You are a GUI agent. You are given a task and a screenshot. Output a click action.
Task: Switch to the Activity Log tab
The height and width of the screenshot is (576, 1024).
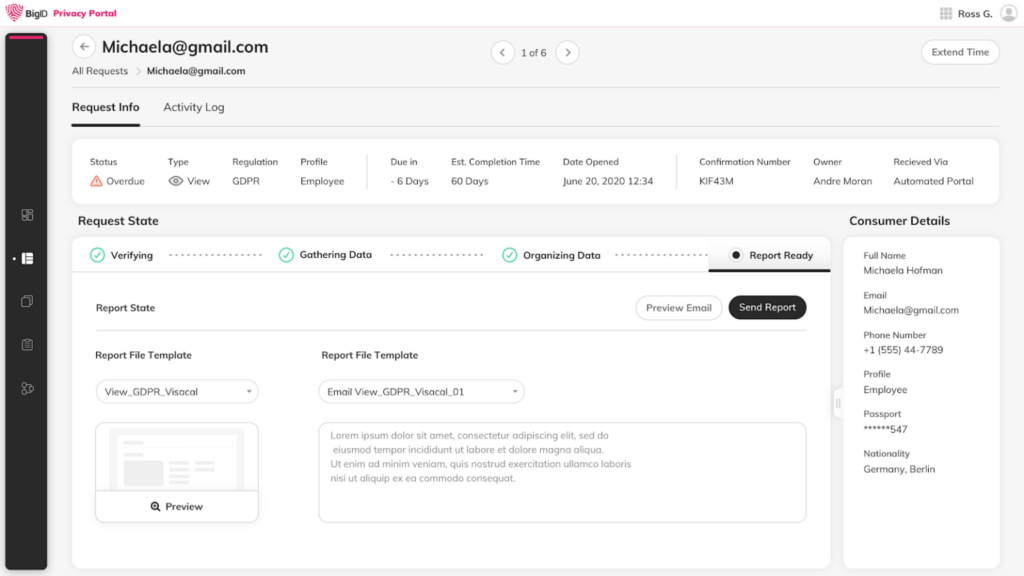193,108
